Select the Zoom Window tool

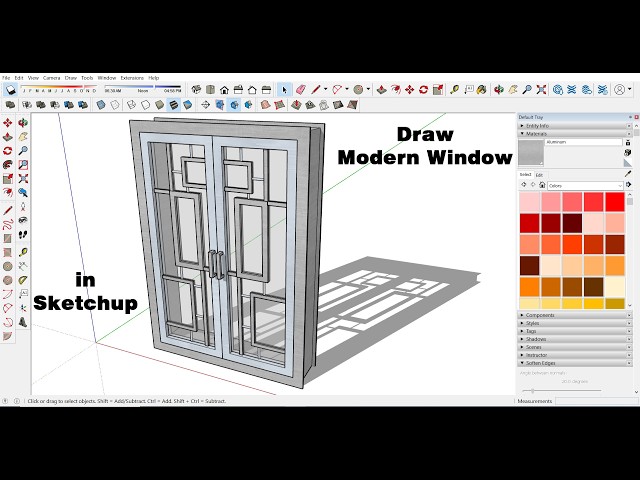point(23,164)
